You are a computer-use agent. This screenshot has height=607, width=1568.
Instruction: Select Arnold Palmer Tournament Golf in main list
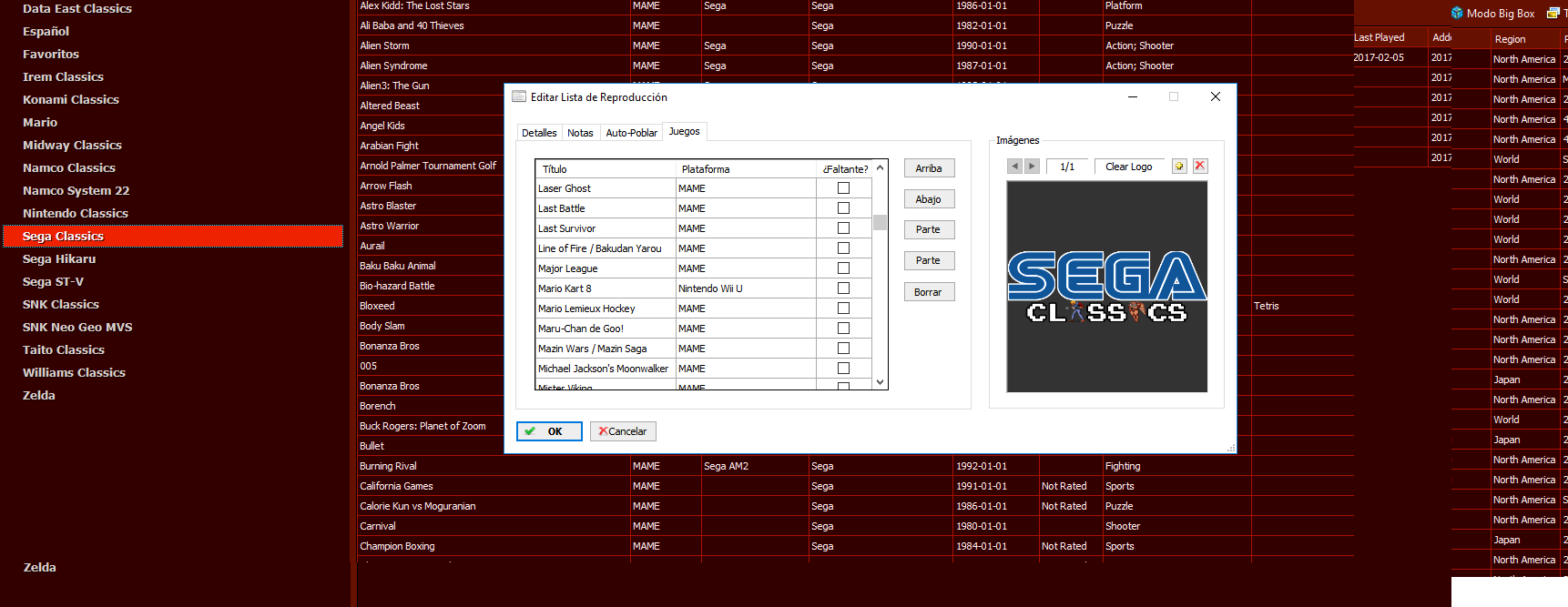tap(428, 166)
